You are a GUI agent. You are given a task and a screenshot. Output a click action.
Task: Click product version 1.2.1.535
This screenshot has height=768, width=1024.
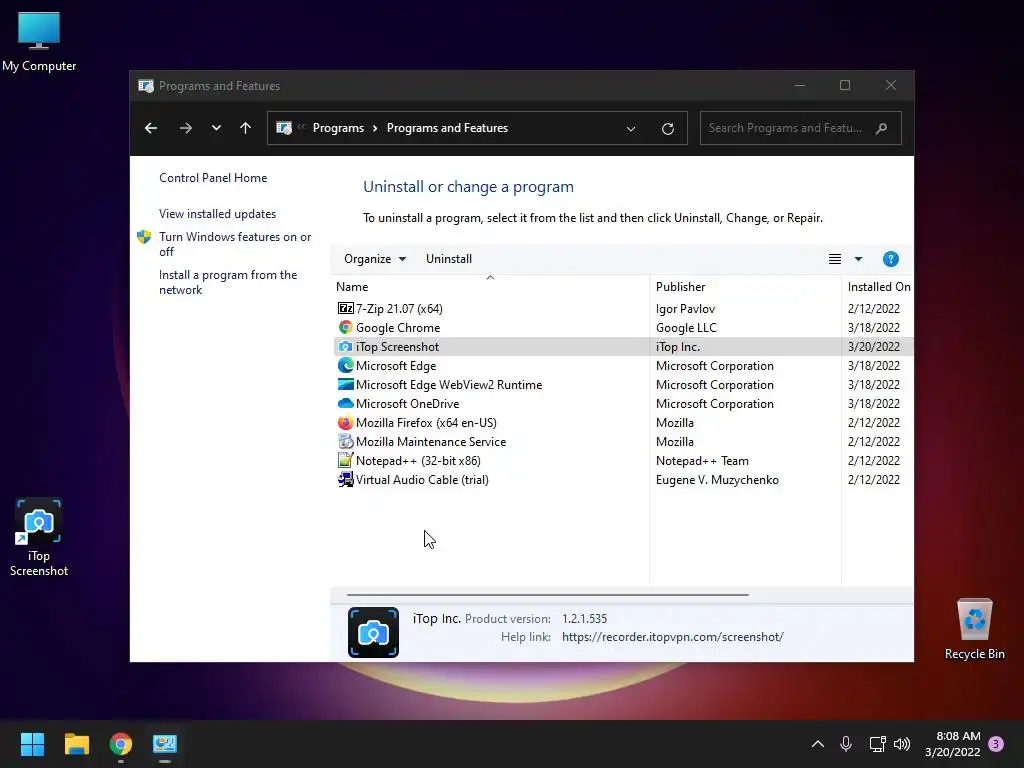[x=584, y=618]
